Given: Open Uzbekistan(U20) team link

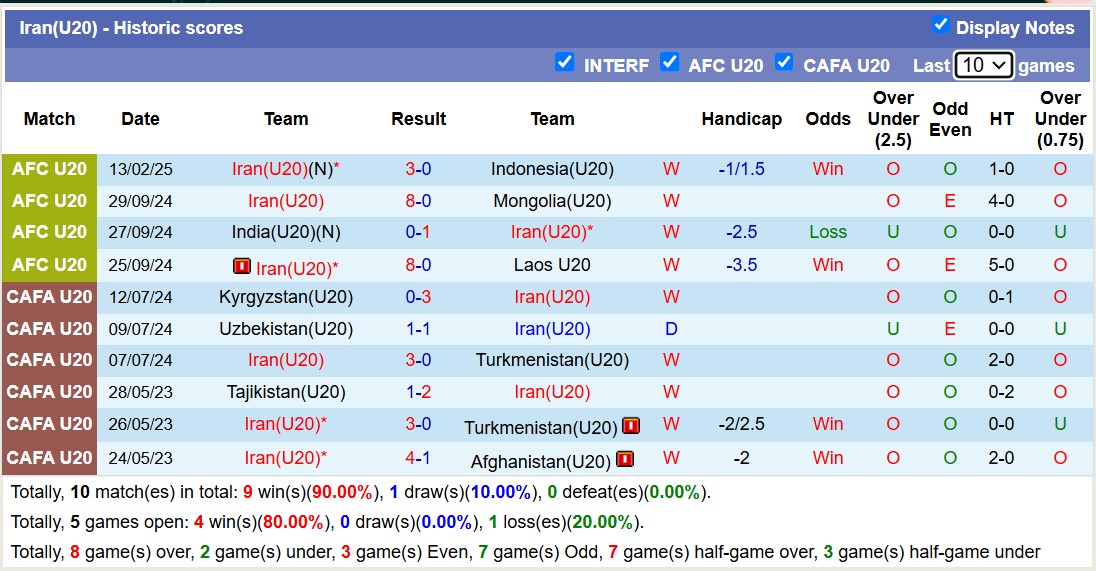Looking at the screenshot, I should [x=286, y=329].
